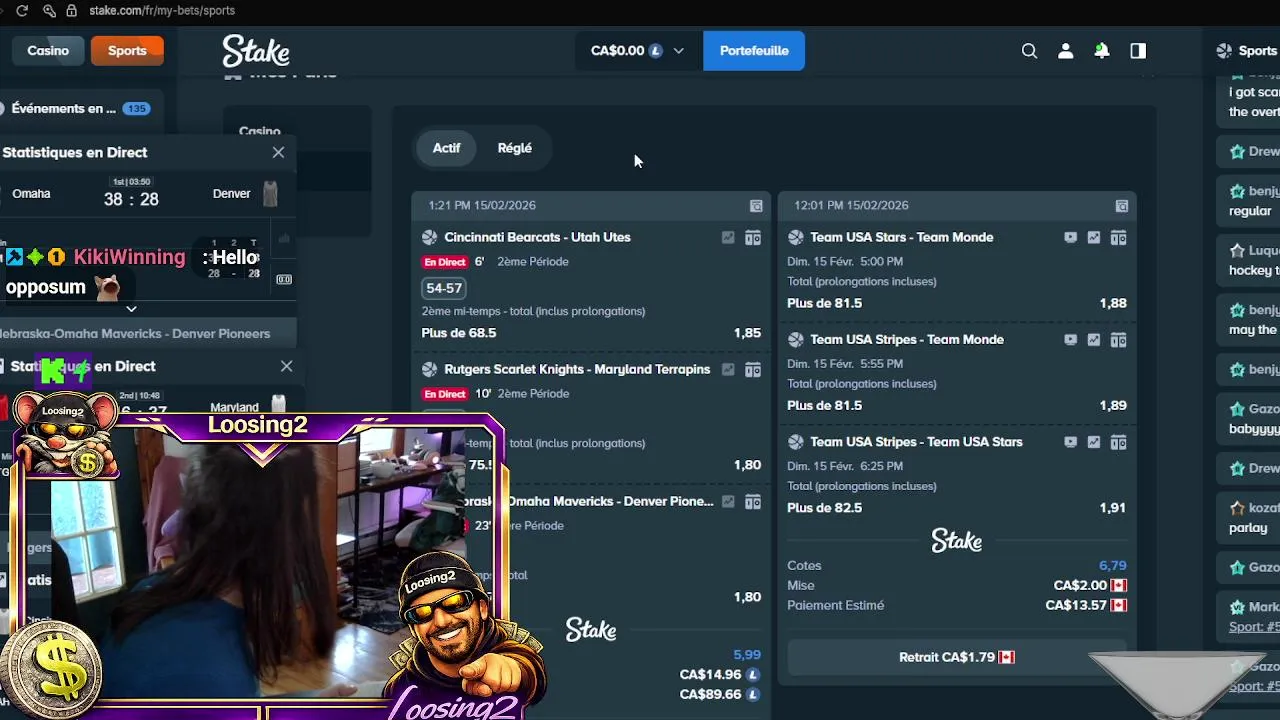This screenshot has width=1280, height=720.
Task: Open statistics chart for Team USA Stripes - Team USA Stars
Action: [1094, 441]
